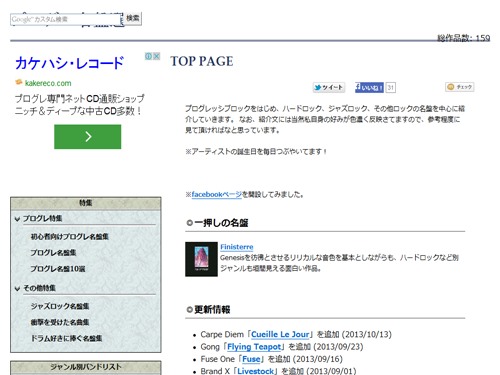Click the 総作品数: 159 counter text

(464, 38)
